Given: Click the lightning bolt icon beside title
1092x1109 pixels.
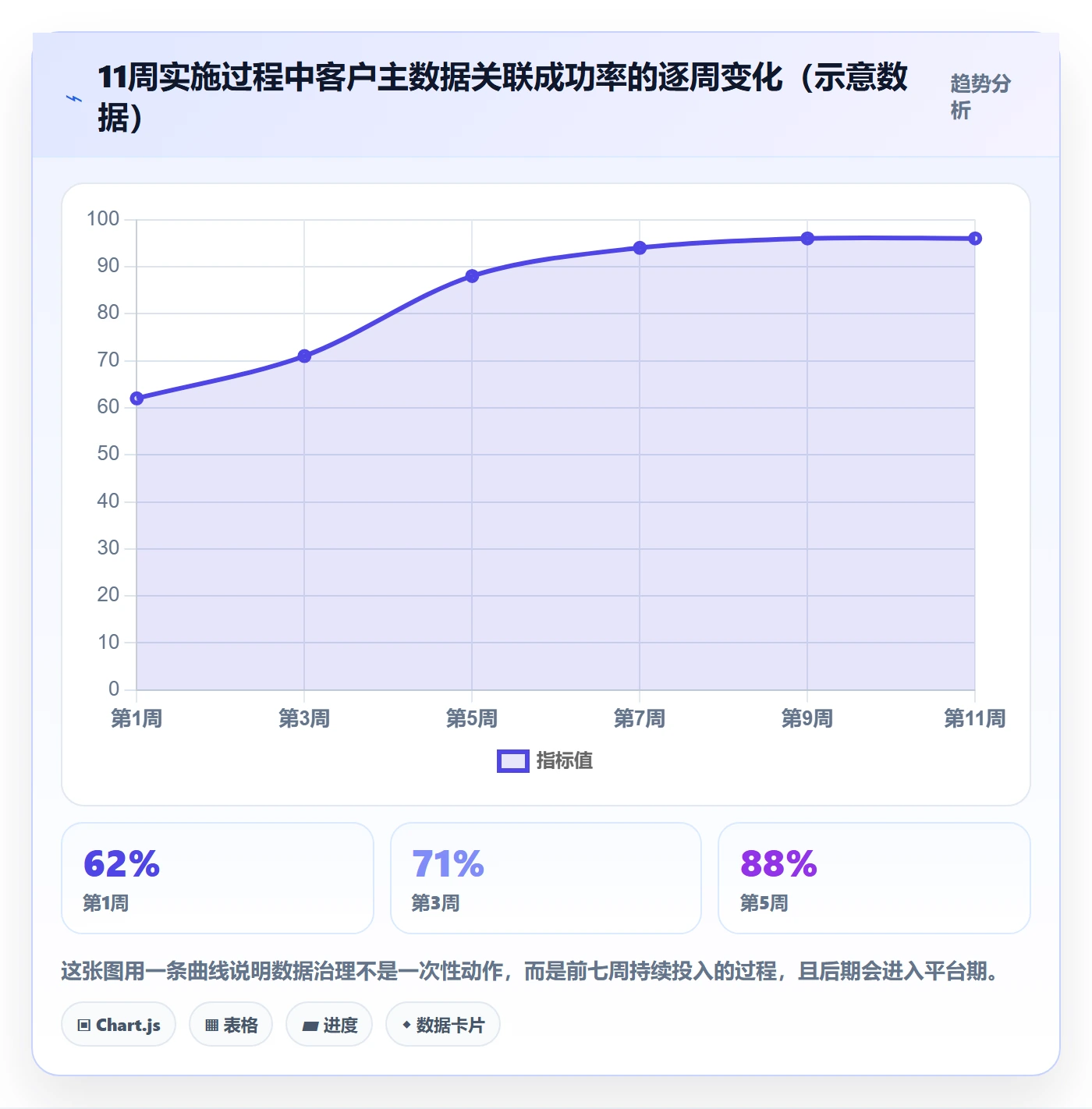Looking at the screenshot, I should [x=74, y=98].
